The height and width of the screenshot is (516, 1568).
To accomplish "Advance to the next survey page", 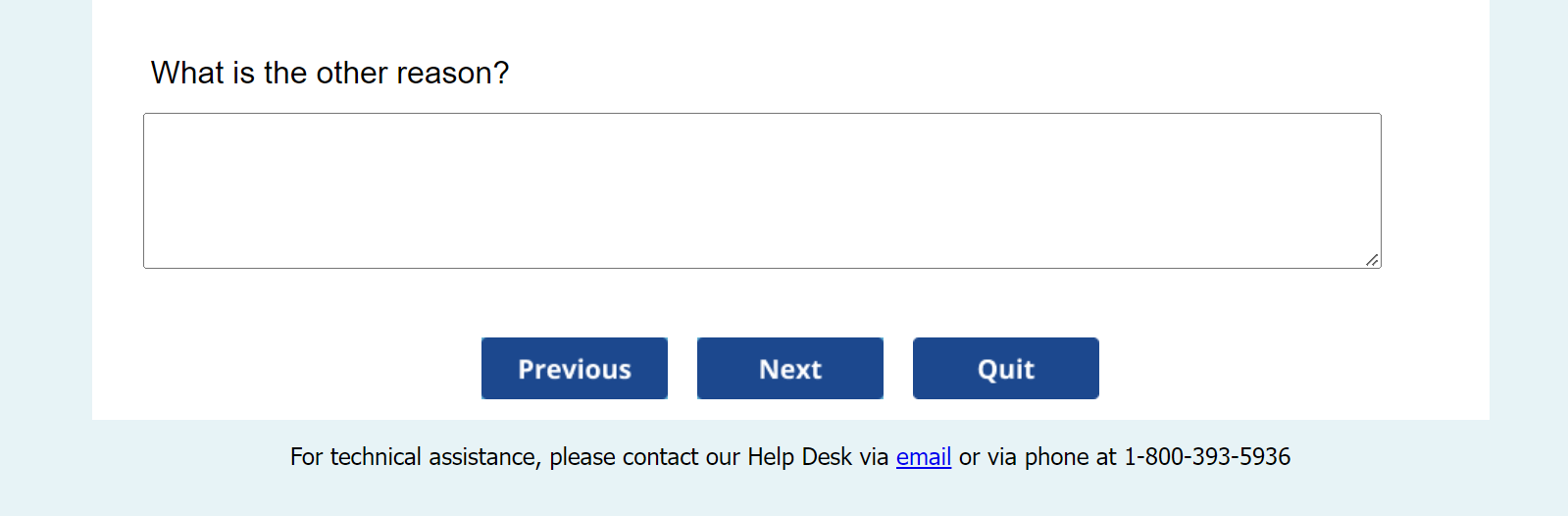I will 790,369.
